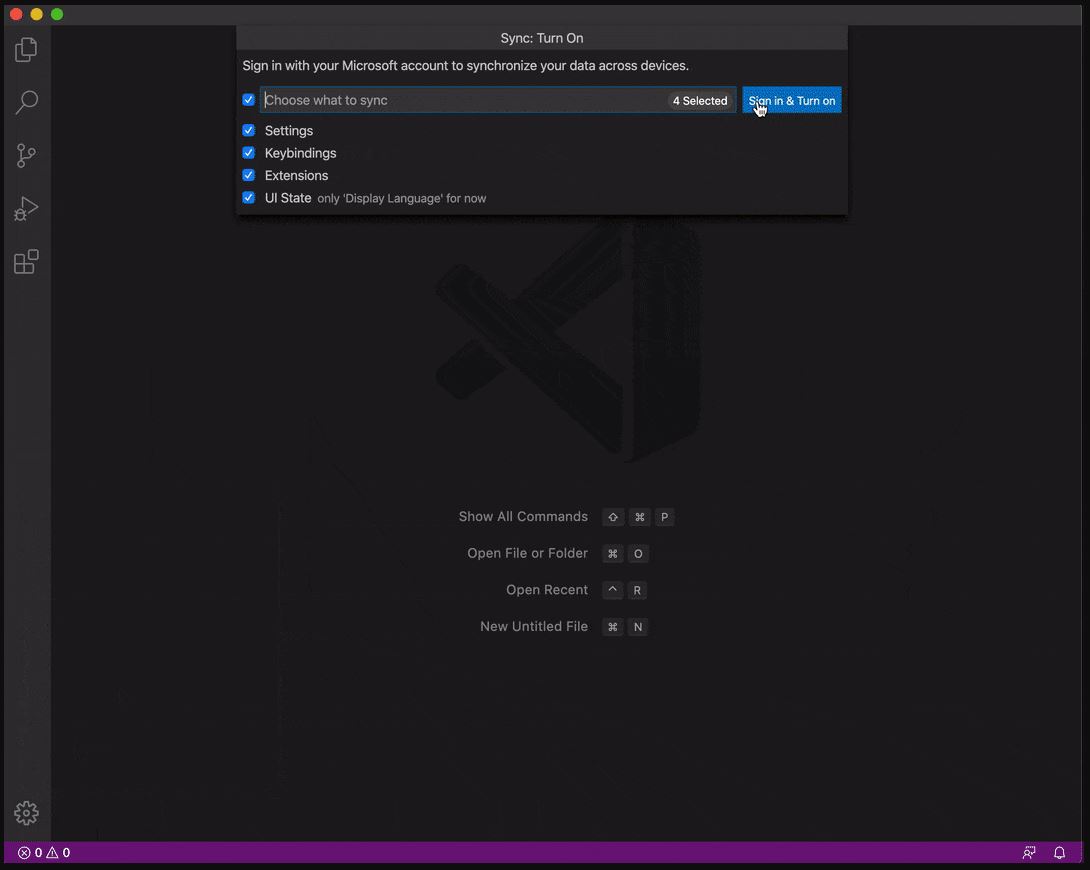1090x870 pixels.
Task: Click 'New Untitled File' text
Action: click(x=534, y=626)
